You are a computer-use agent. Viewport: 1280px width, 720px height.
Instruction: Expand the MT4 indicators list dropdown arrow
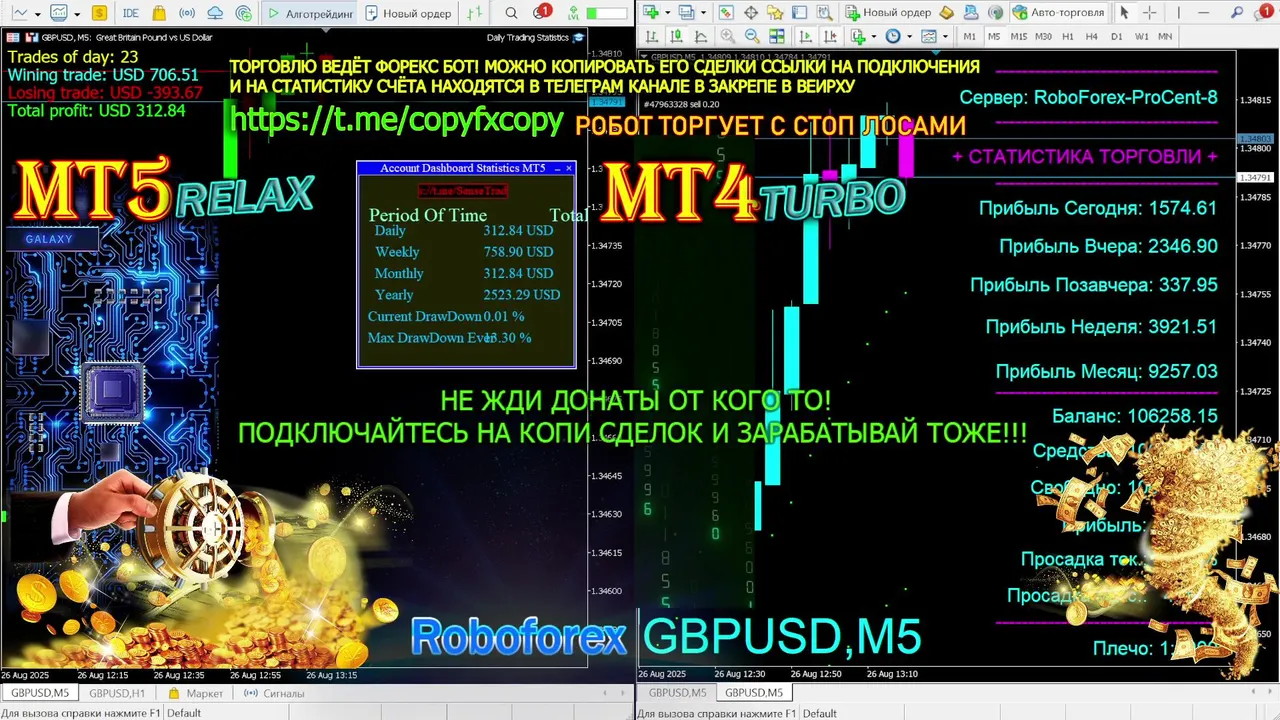873,36
